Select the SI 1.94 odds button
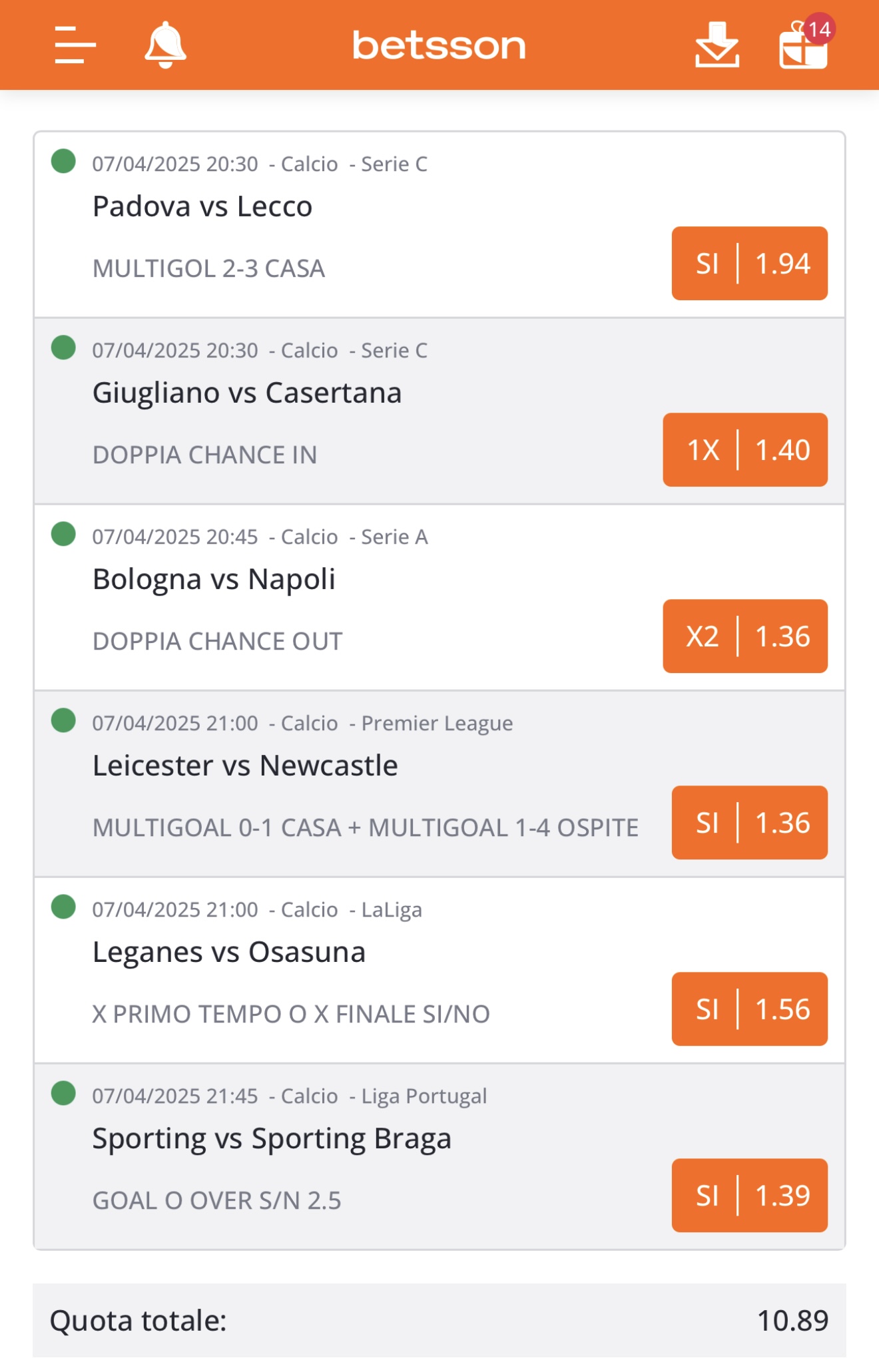879x1372 pixels. (749, 264)
